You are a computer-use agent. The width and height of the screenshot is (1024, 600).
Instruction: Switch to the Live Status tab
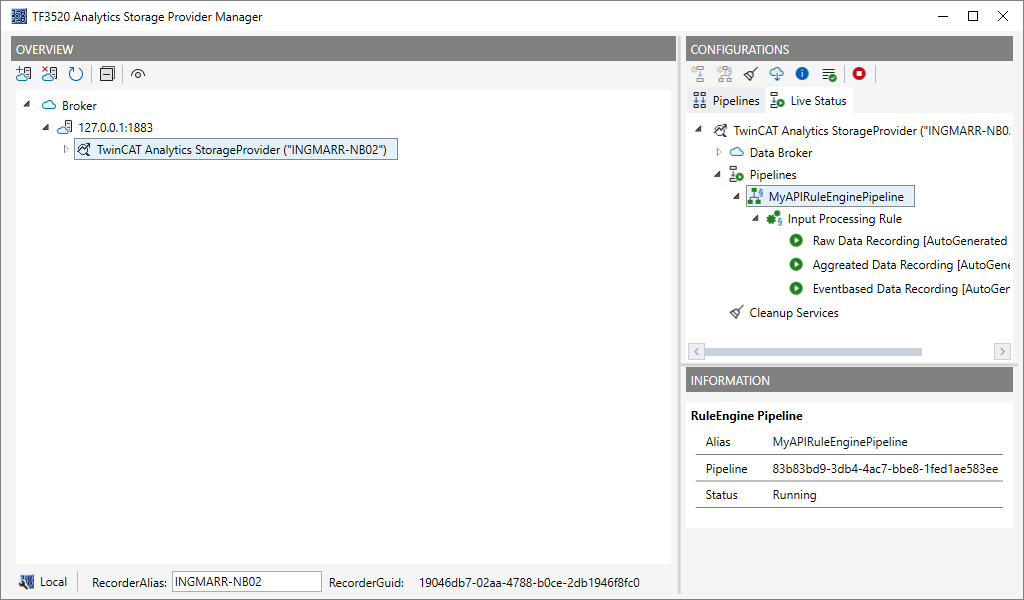pos(808,101)
